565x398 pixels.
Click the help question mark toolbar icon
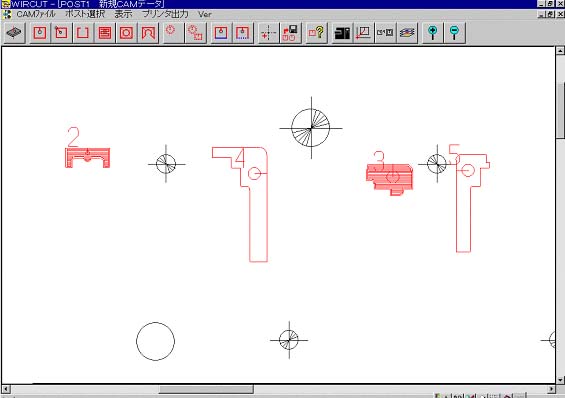(316, 33)
